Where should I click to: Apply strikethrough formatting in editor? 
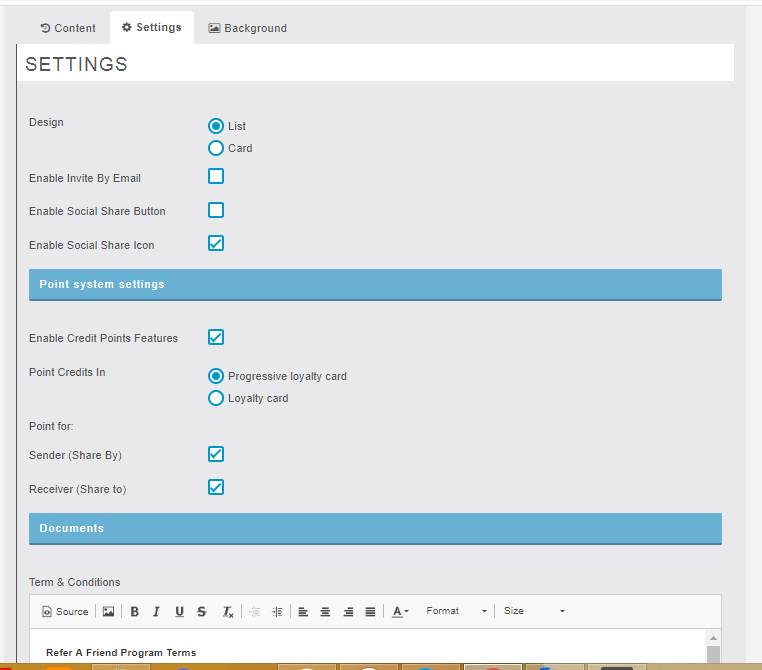(202, 612)
